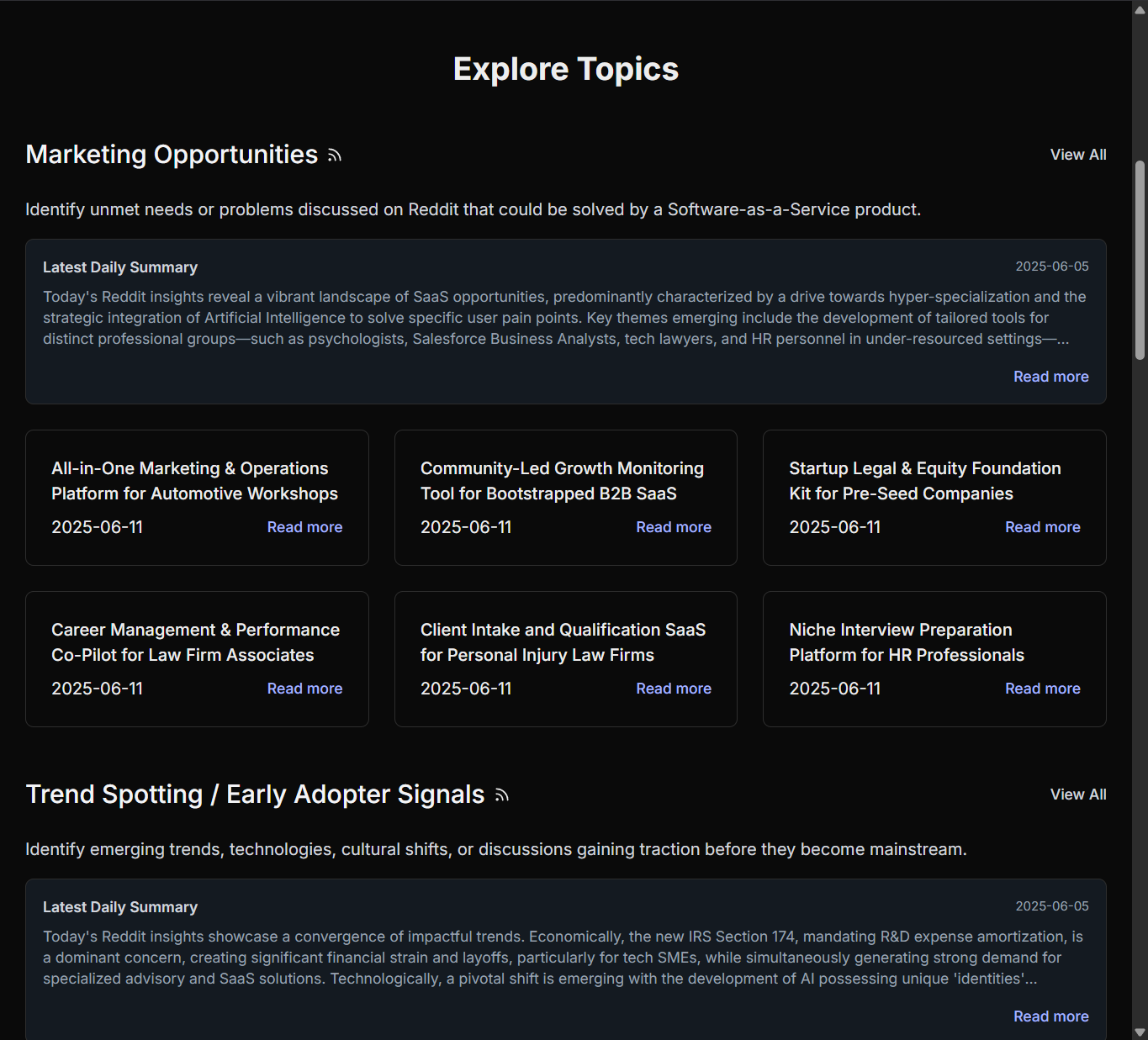Click the Trend Spotting RSS feed icon
This screenshot has height=1040, width=1148.
pos(500,795)
